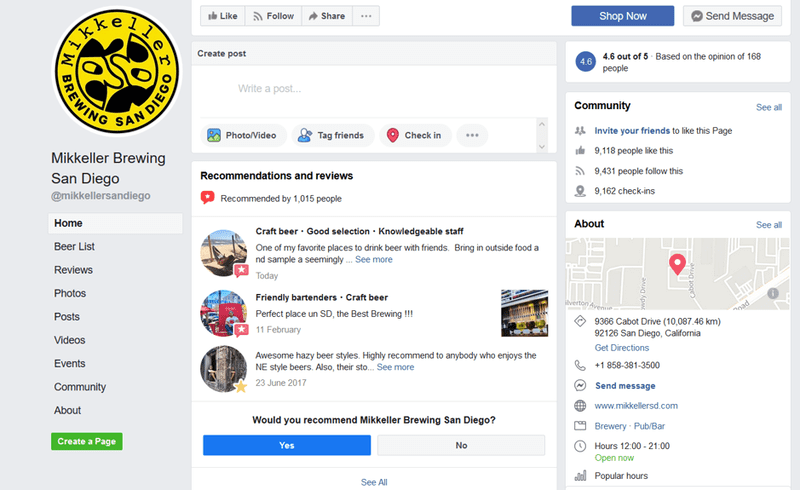Open the Home section in the sidebar

click(x=115, y=224)
